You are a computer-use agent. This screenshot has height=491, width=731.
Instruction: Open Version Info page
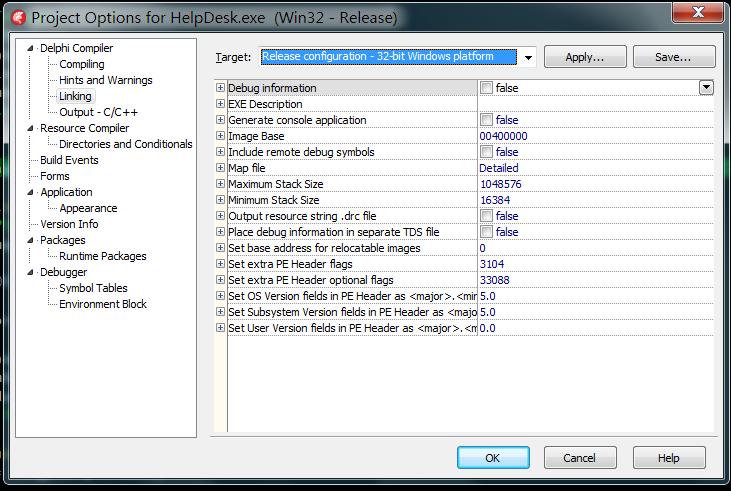pyautogui.click(x=69, y=224)
